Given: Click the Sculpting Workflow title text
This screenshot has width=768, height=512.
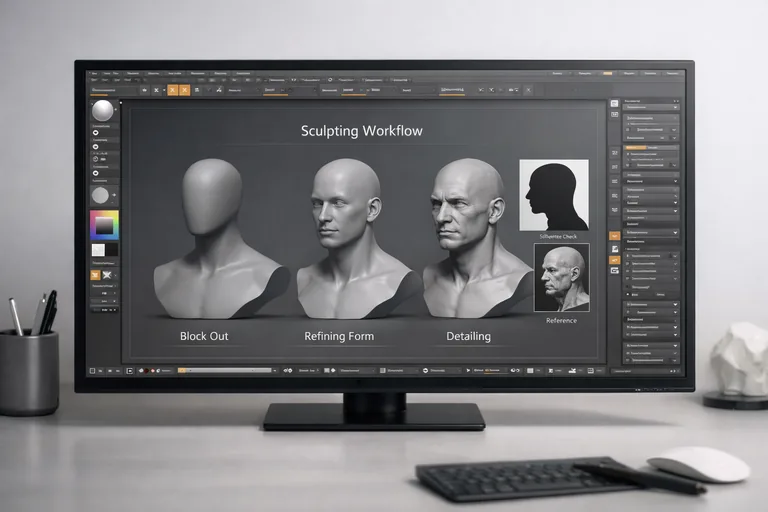Looking at the screenshot, I should pyautogui.click(x=361, y=131).
